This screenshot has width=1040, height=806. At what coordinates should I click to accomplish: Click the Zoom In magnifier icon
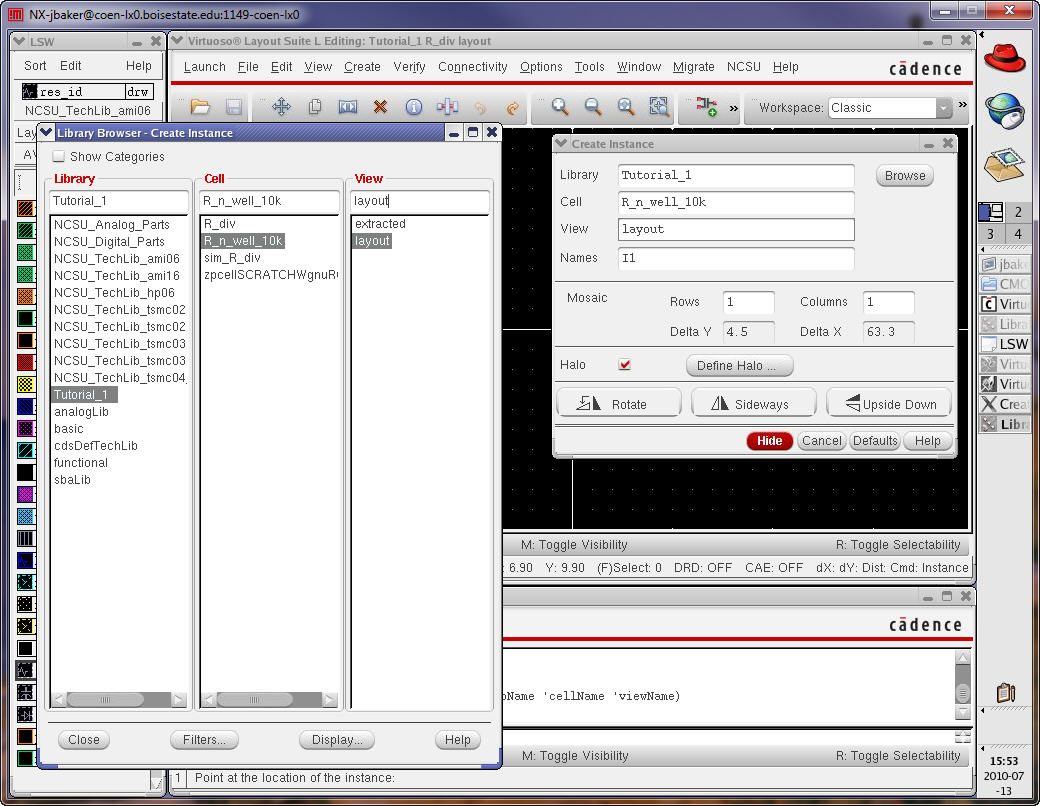click(560, 107)
